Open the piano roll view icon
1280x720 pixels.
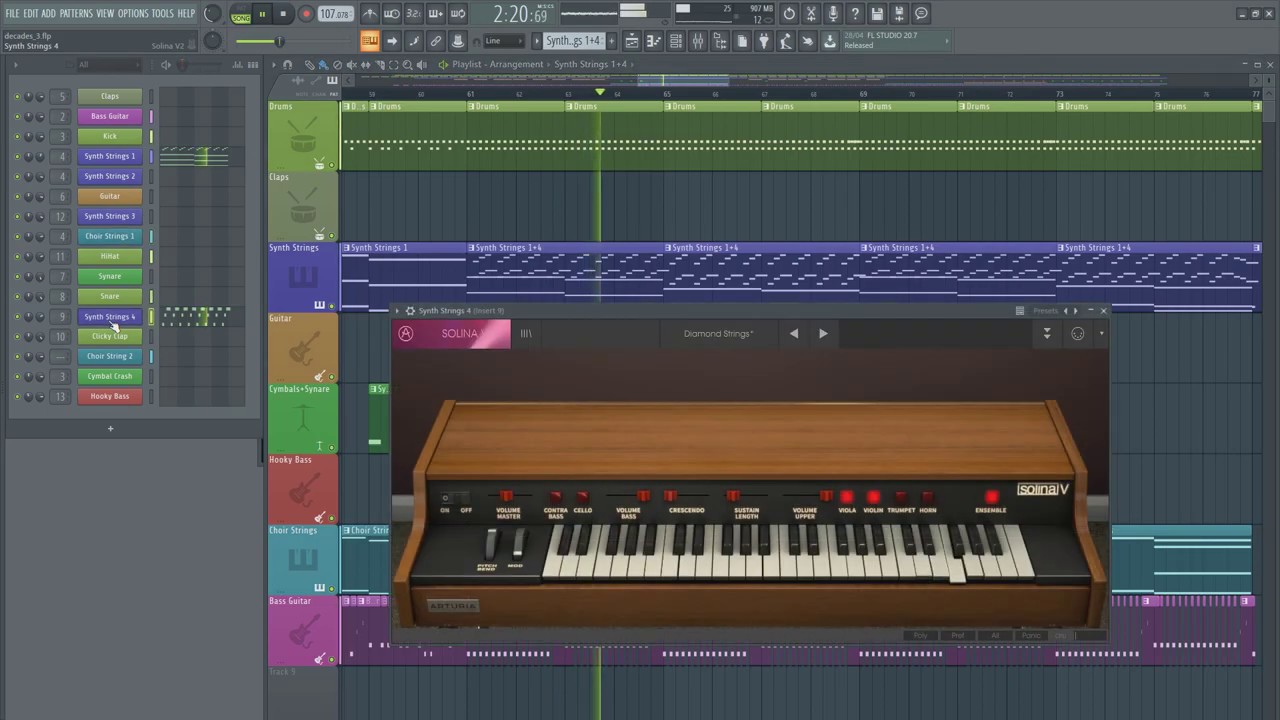[654, 41]
